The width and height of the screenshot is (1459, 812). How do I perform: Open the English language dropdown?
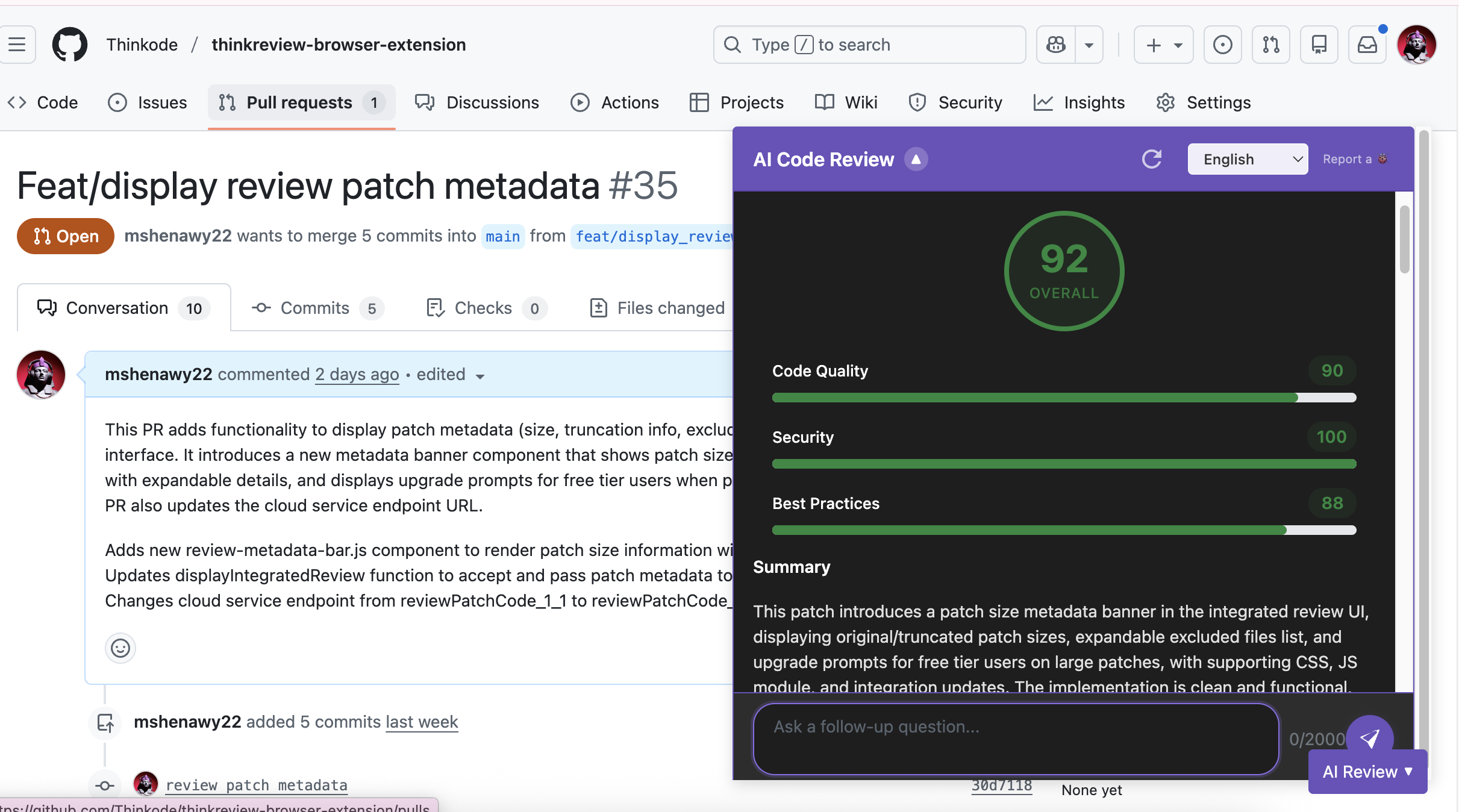point(1247,159)
